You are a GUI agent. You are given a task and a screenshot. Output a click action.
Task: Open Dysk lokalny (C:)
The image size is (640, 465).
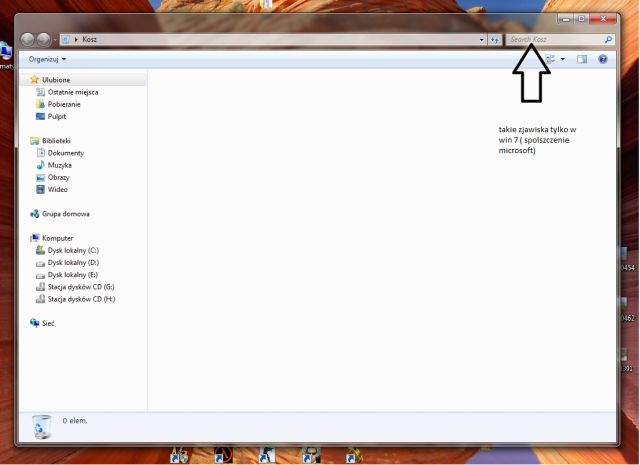[x=73, y=250]
